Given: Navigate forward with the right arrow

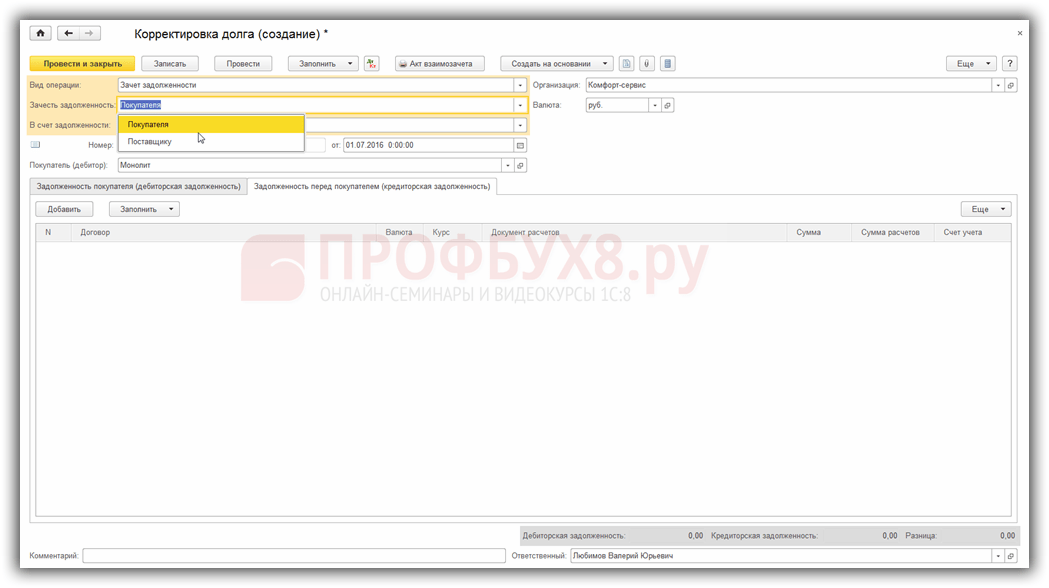Looking at the screenshot, I should point(90,33).
